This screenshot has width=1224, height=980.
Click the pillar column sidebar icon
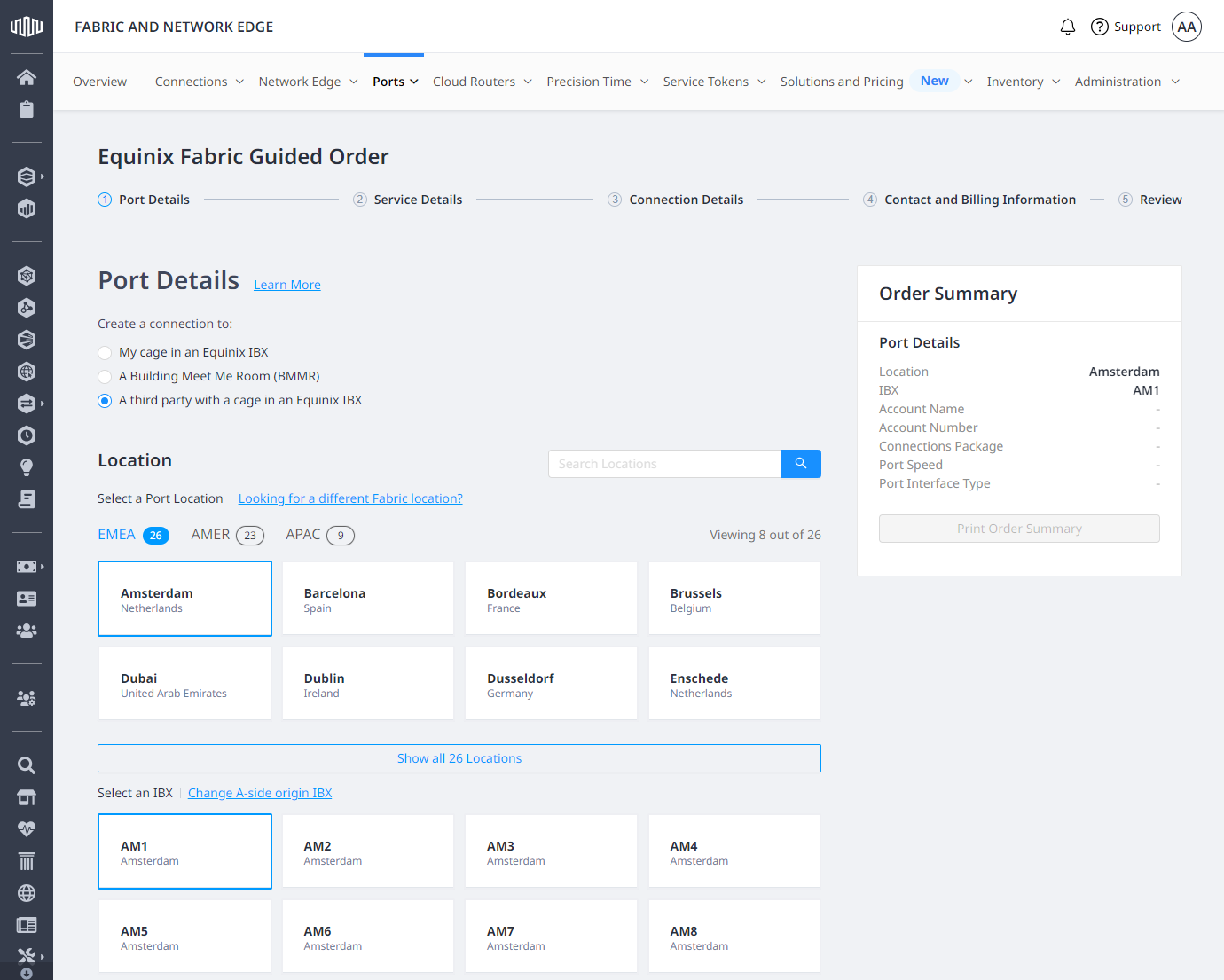pos(27,861)
